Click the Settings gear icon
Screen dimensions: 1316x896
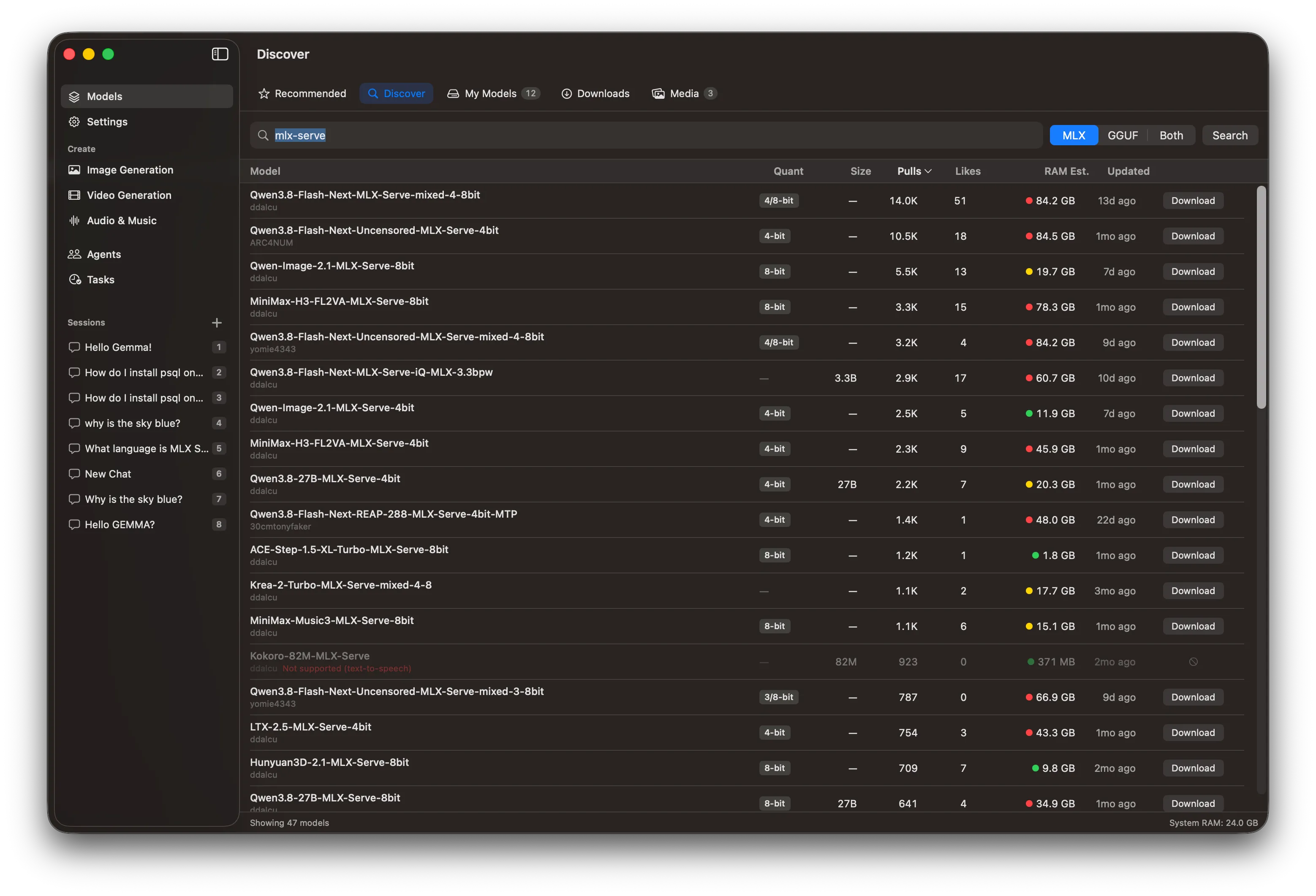tap(74, 122)
